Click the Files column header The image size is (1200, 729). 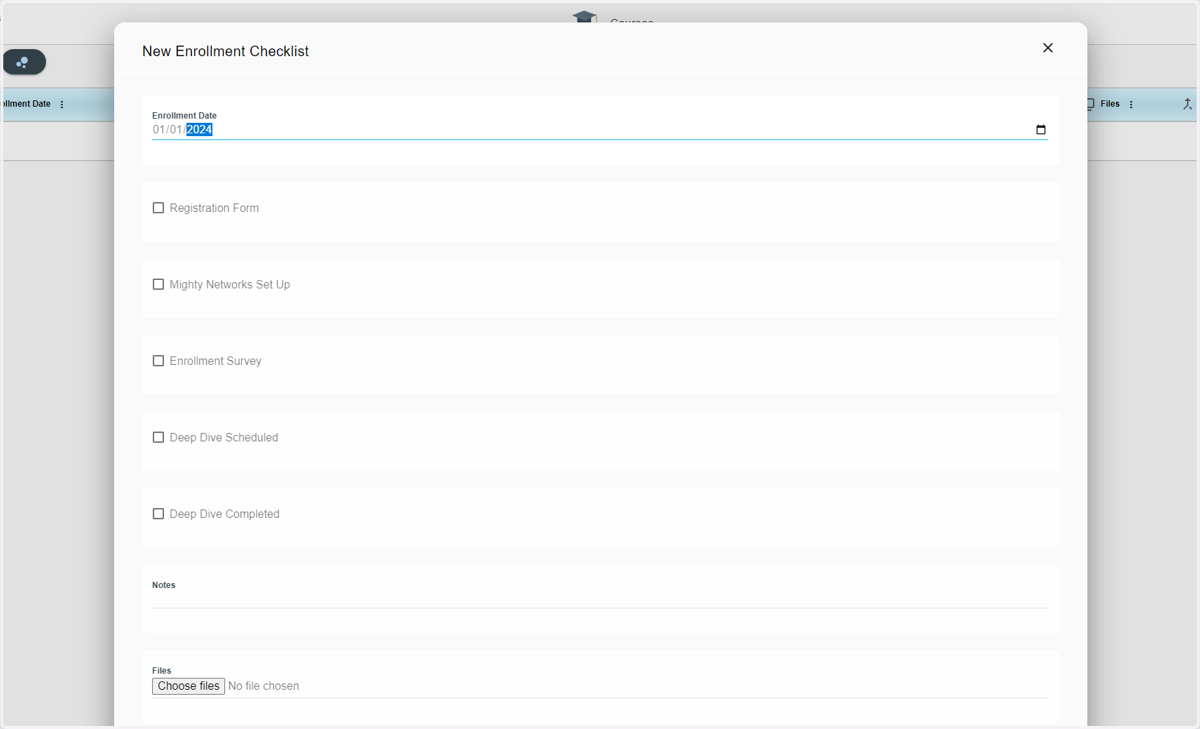pyautogui.click(x=1110, y=104)
